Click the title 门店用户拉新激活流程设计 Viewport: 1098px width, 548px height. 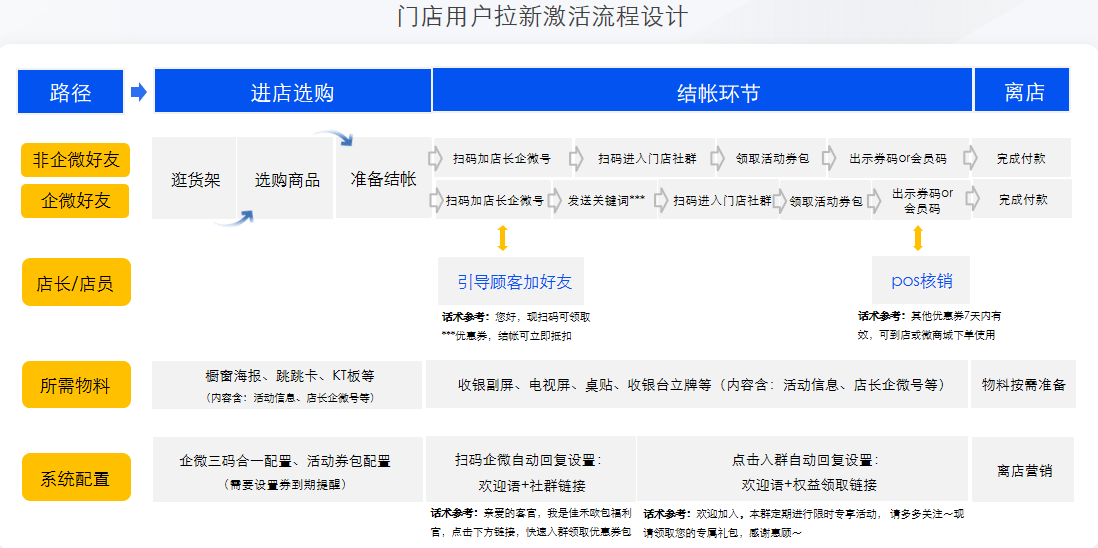click(x=543, y=17)
